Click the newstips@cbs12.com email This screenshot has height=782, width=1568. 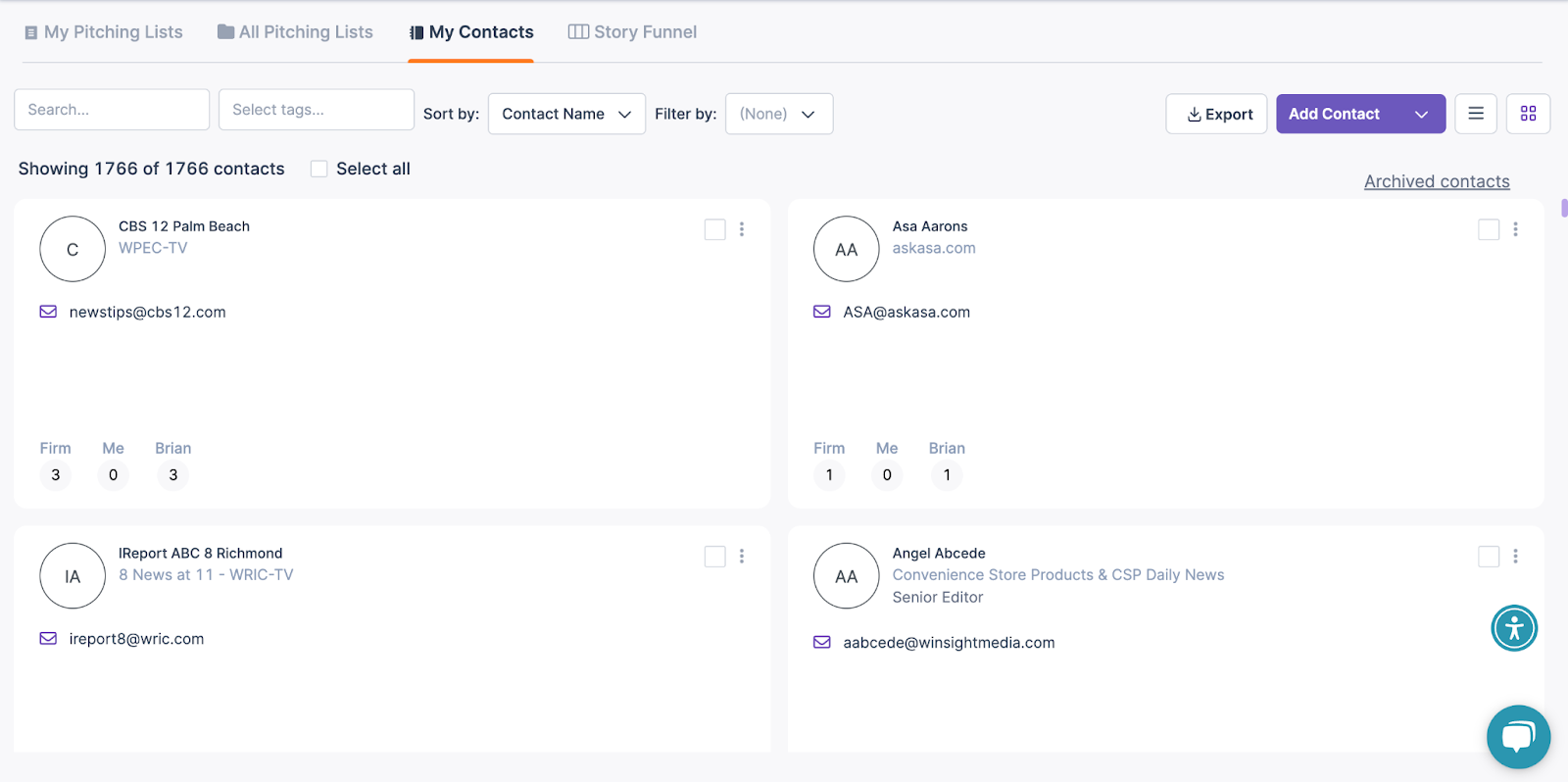[x=148, y=312]
